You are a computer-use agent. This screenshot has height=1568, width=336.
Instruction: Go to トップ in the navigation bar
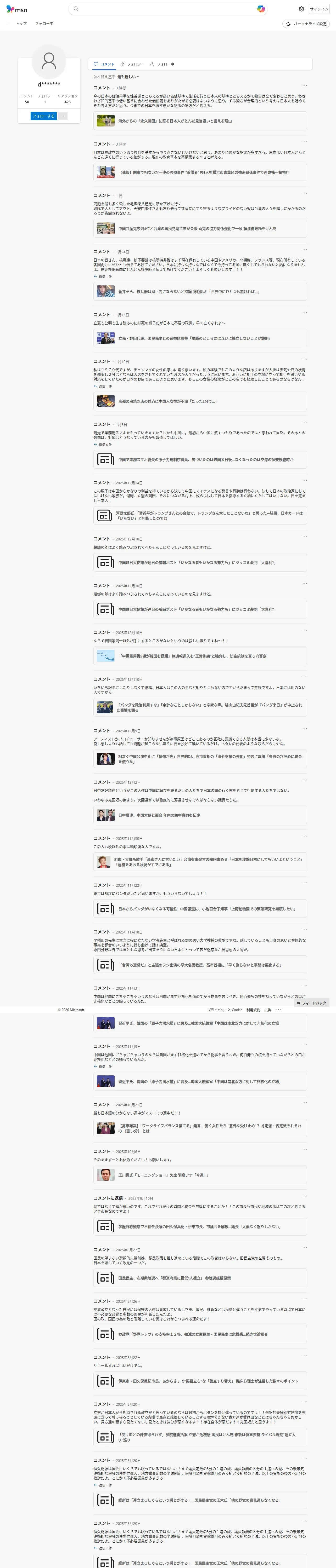point(21,24)
